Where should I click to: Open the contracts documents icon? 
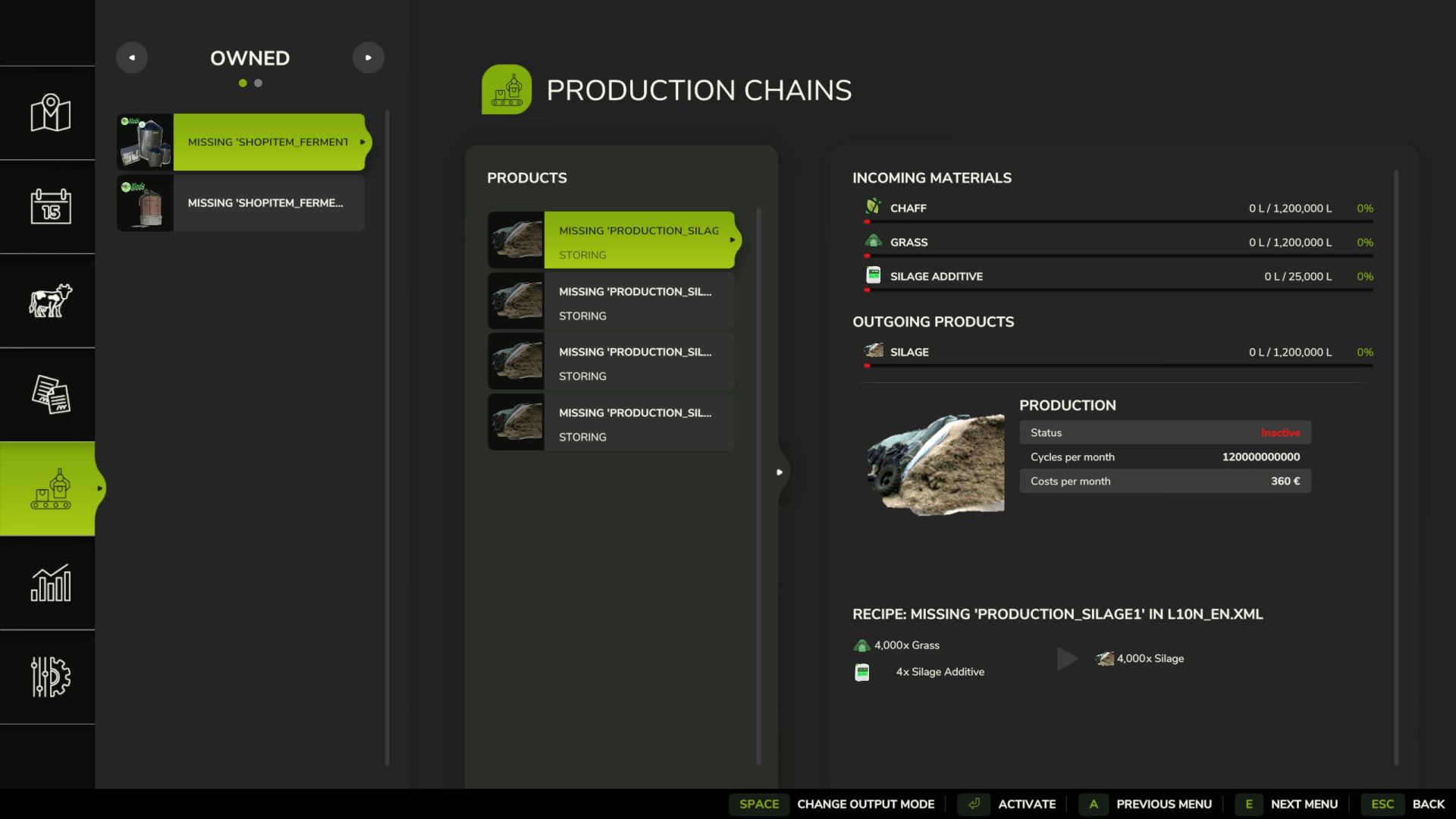(x=50, y=394)
